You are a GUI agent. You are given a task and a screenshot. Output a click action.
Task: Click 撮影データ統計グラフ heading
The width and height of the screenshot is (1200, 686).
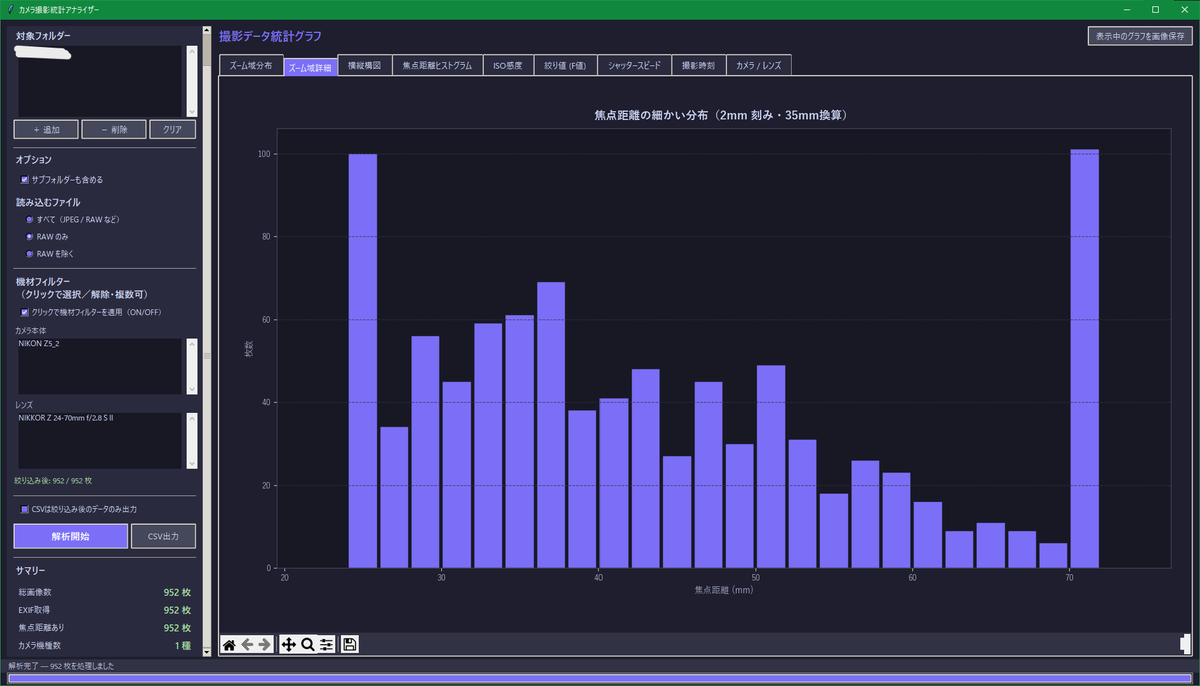point(270,35)
